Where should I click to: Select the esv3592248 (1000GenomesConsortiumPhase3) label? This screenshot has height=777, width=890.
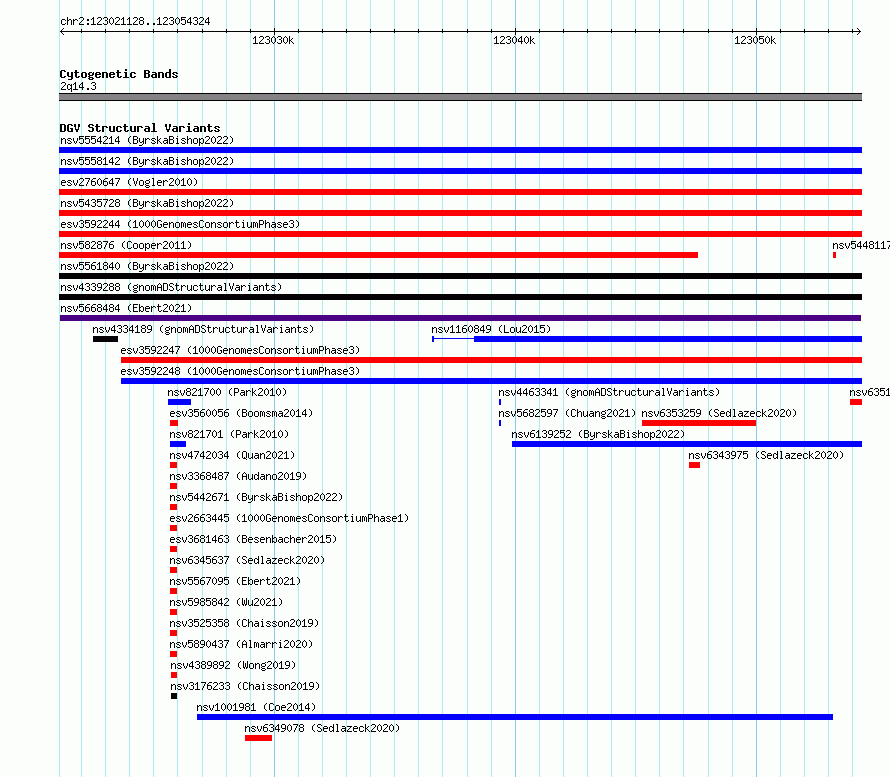tap(240, 371)
